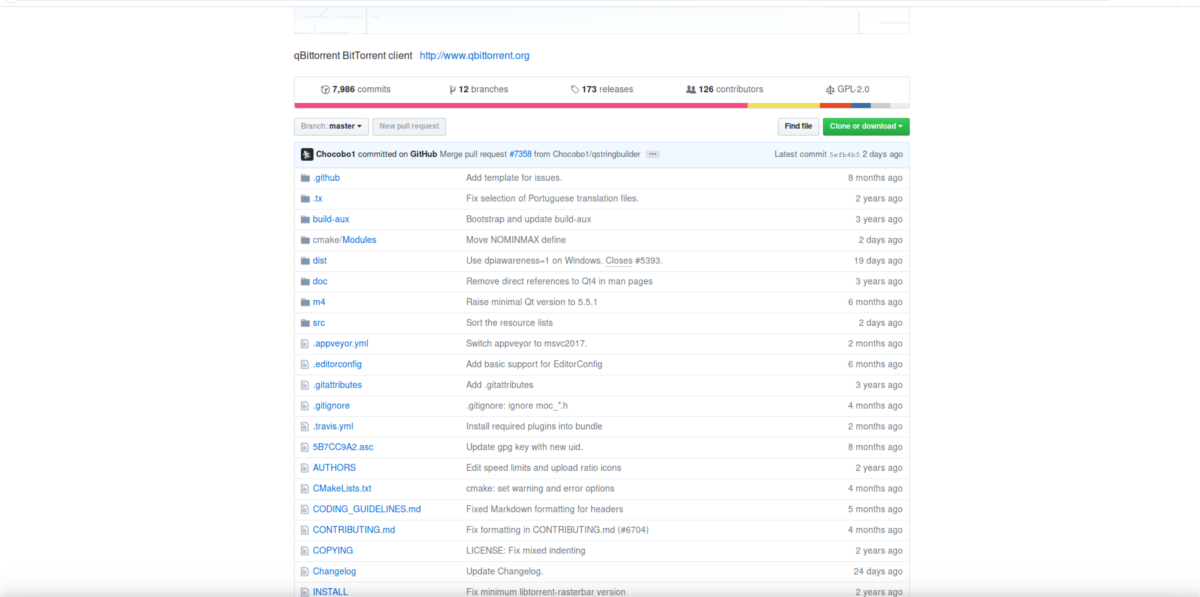Click the commits history icon
The image size is (1200, 597).
tap(325, 89)
